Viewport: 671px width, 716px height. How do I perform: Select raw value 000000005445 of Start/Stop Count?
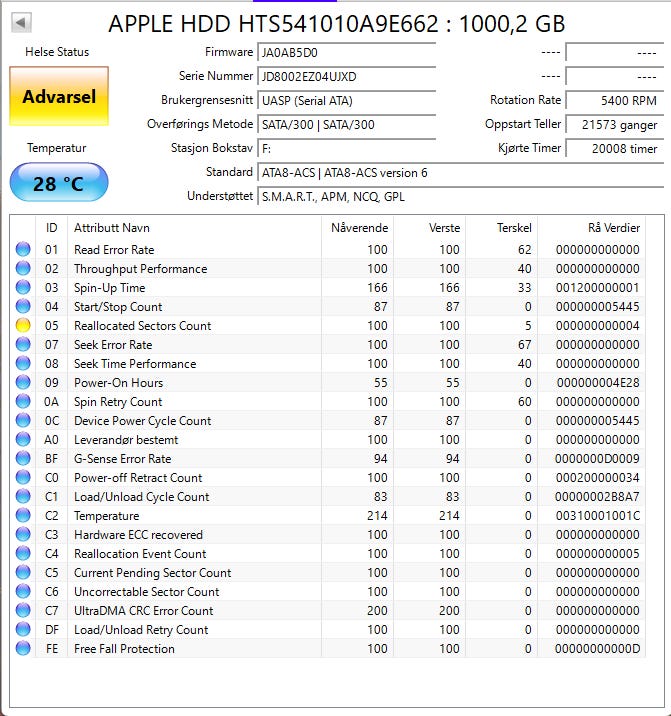coord(597,307)
